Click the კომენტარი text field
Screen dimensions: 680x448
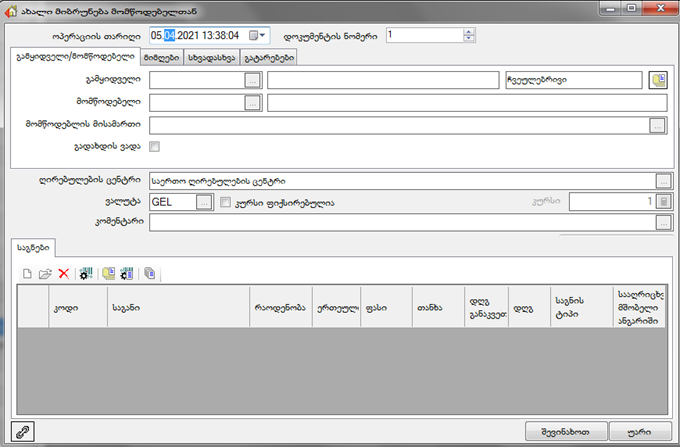click(400, 223)
